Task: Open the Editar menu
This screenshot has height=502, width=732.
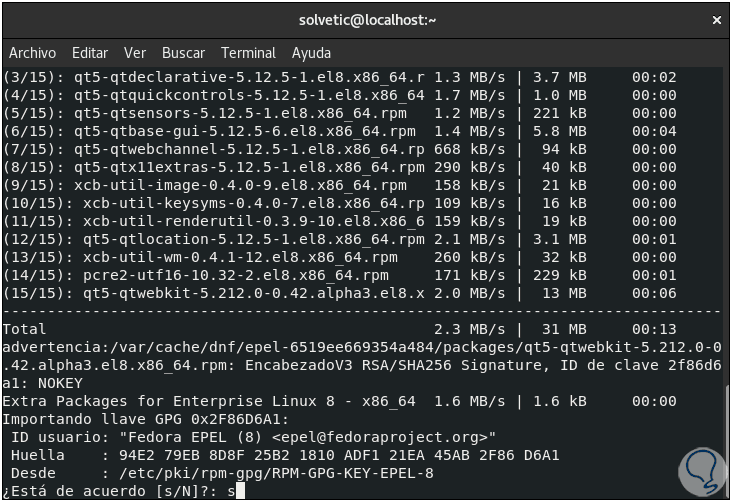Action: [x=90, y=53]
